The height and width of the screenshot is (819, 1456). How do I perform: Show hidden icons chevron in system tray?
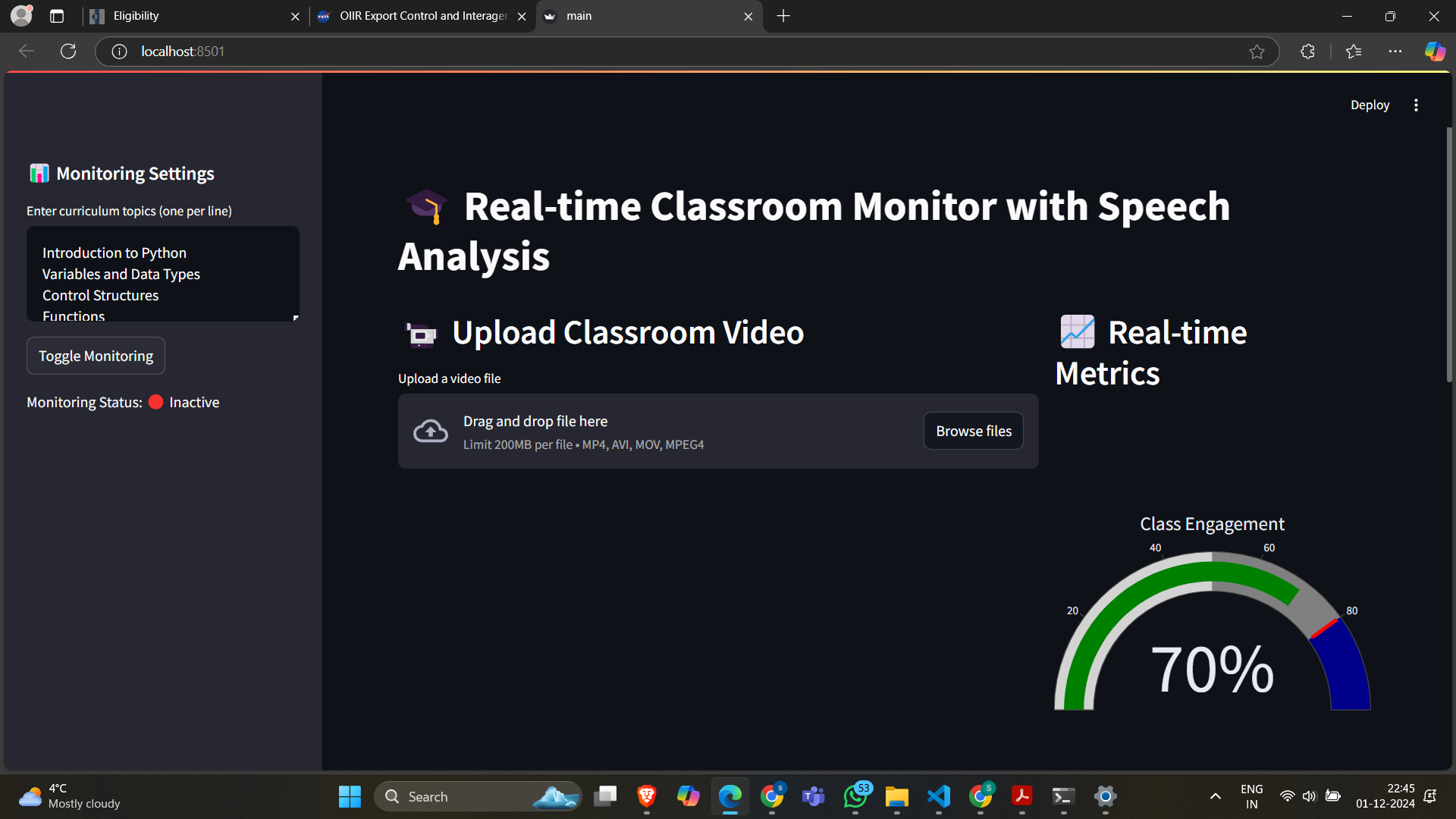coord(1215,796)
